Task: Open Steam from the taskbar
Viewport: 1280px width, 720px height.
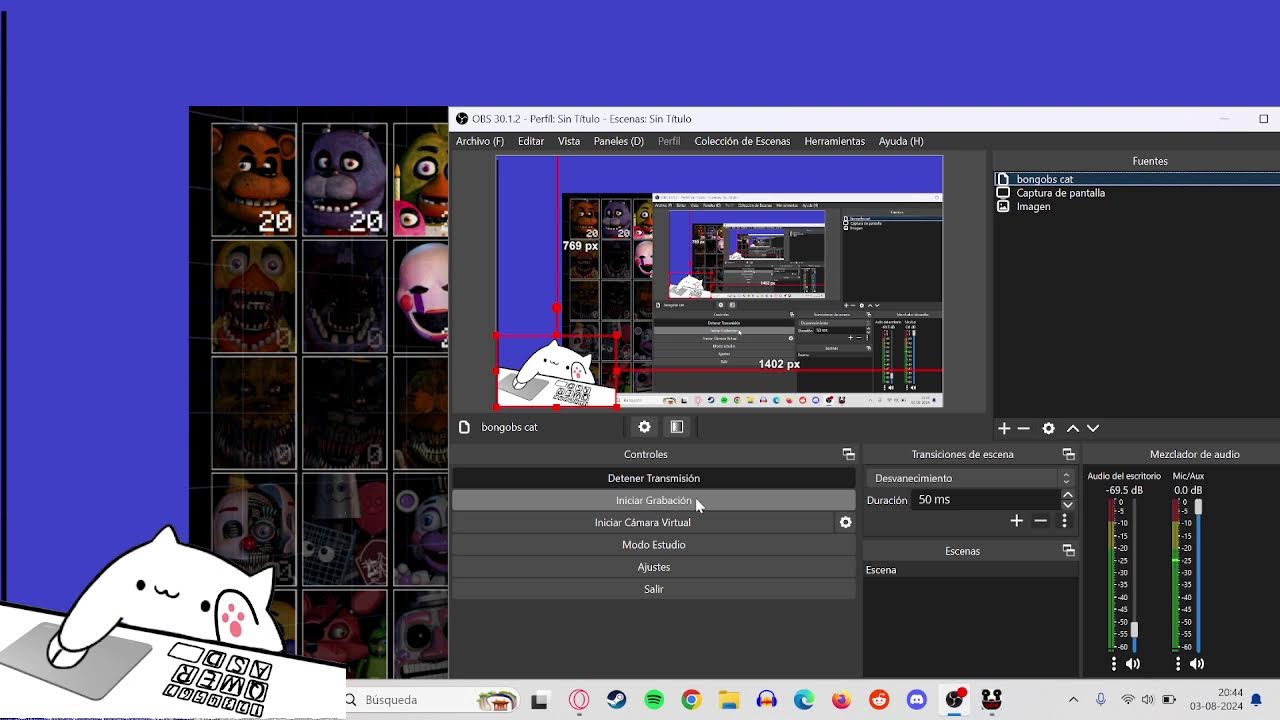Action: pos(616,700)
